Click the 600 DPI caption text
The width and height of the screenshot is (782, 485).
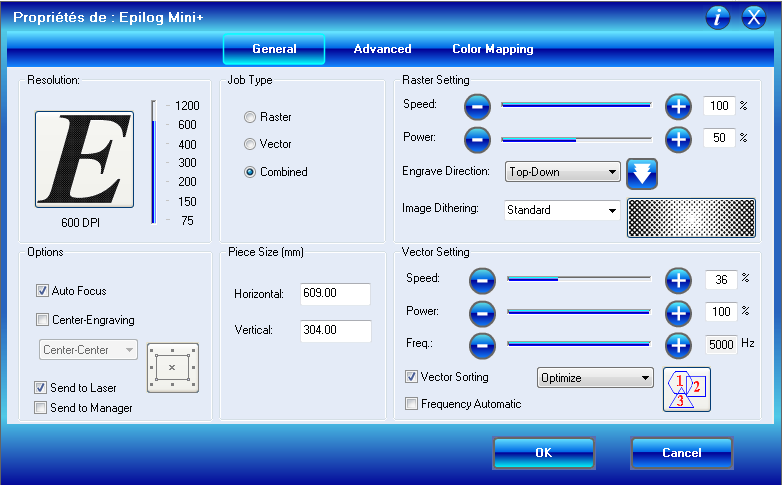coord(80,223)
